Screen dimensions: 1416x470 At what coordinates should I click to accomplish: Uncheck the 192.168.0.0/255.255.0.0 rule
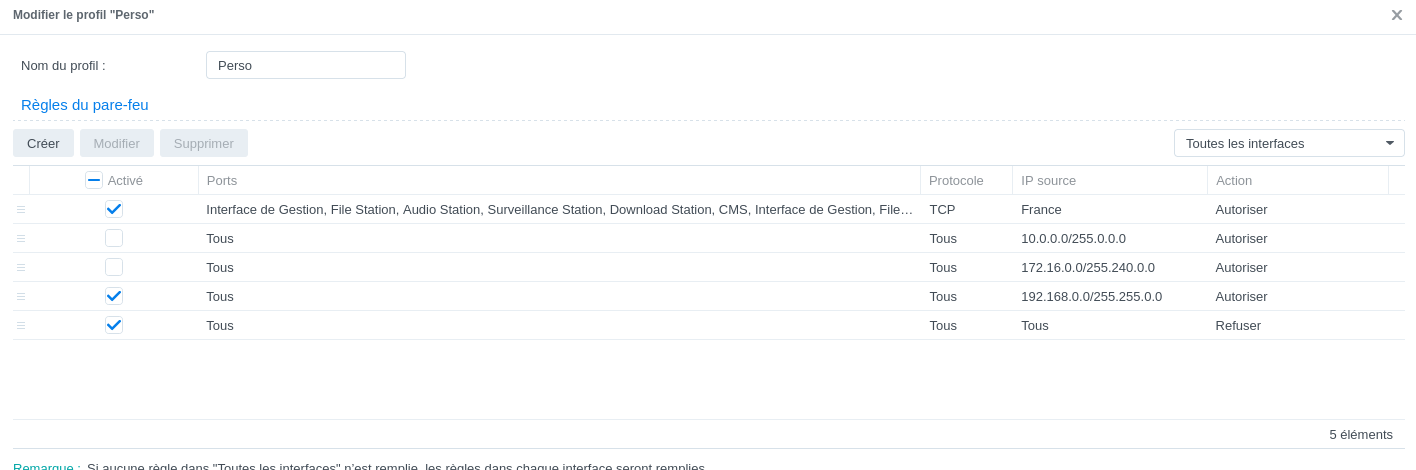coord(114,296)
